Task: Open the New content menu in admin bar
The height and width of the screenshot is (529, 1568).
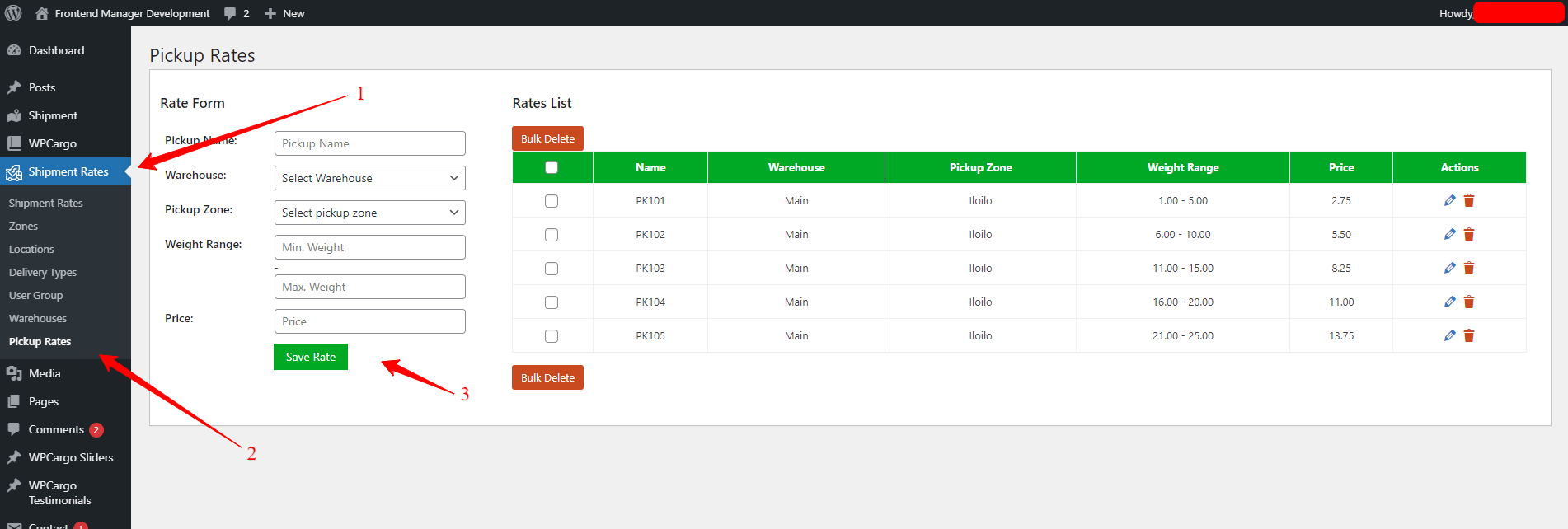Action: 284,13
